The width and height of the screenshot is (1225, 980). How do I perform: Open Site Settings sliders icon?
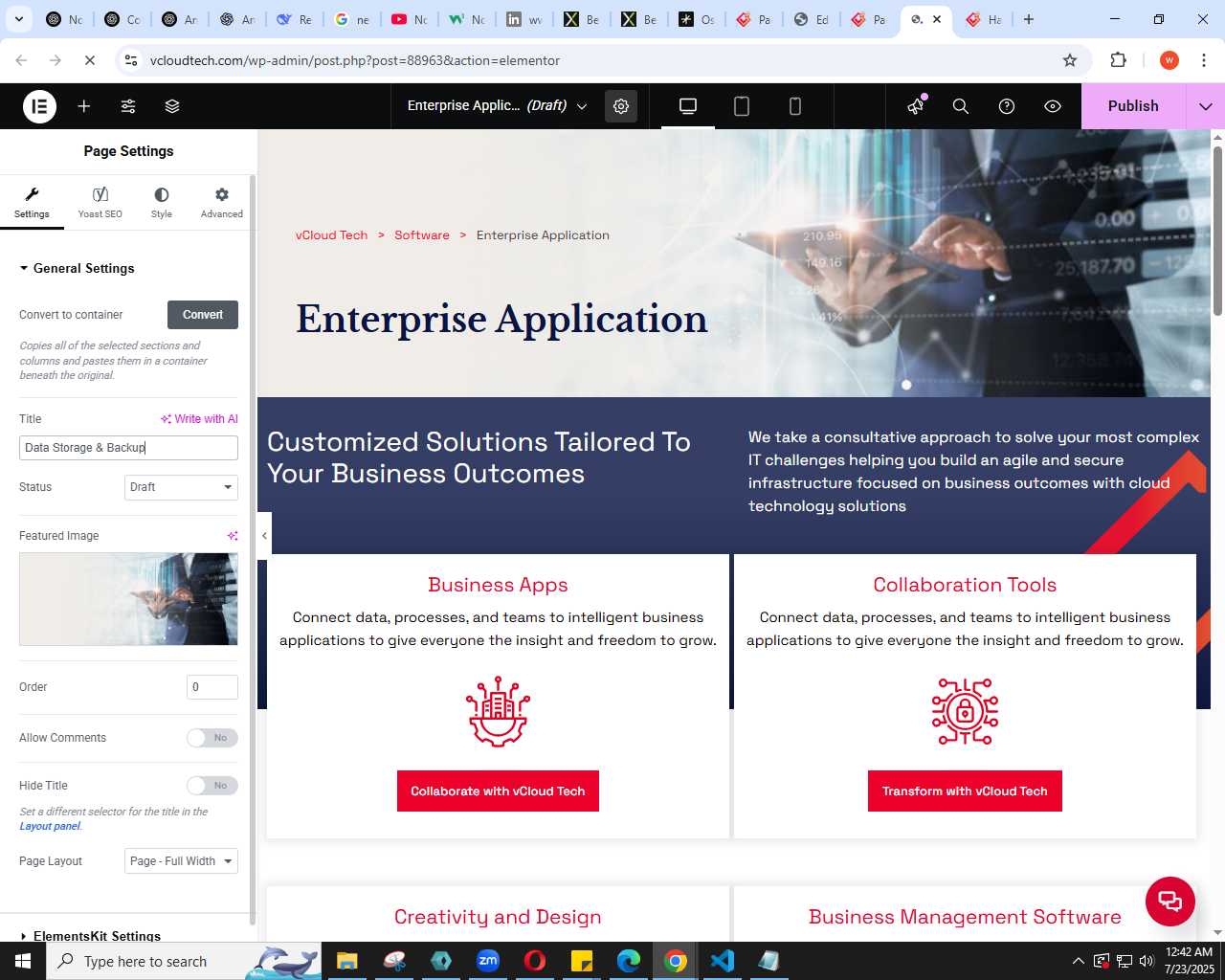128,106
